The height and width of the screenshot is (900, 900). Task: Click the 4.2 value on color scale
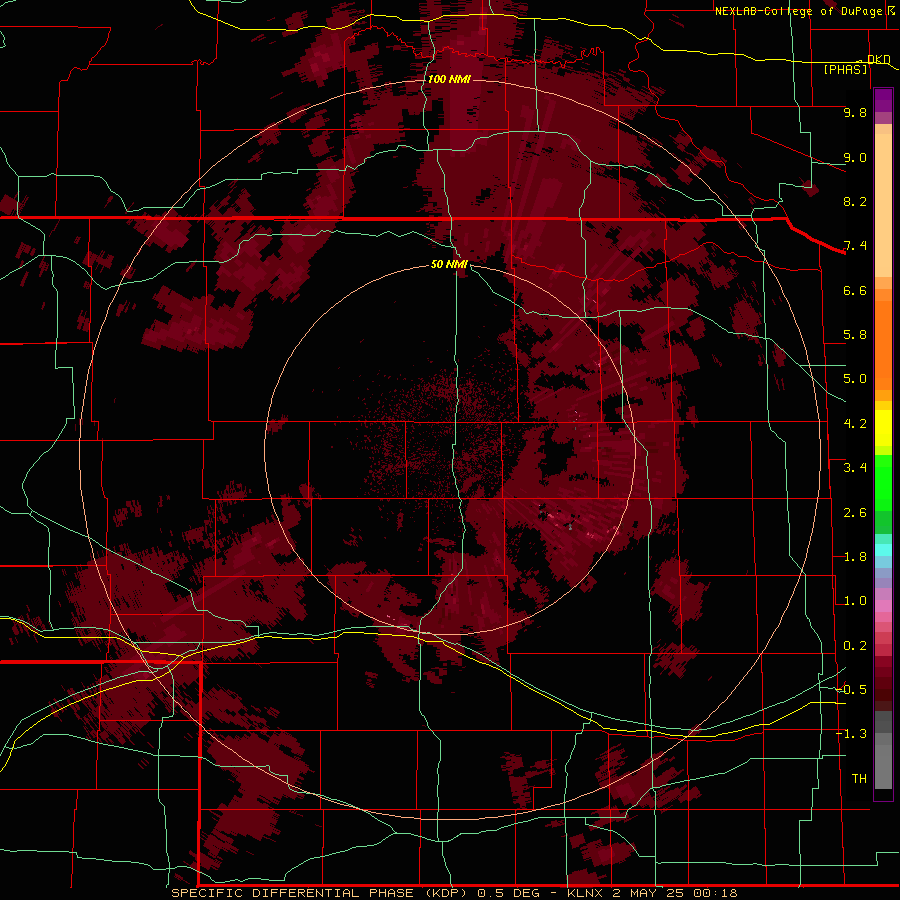point(855,424)
